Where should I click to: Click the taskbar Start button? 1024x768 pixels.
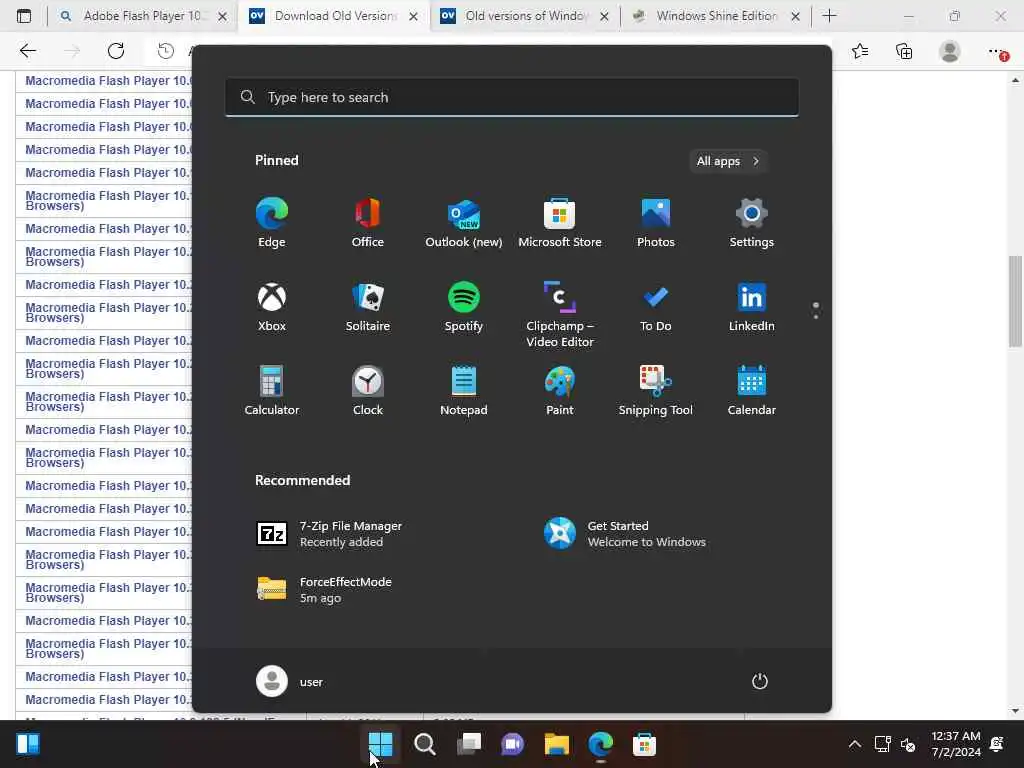380,744
